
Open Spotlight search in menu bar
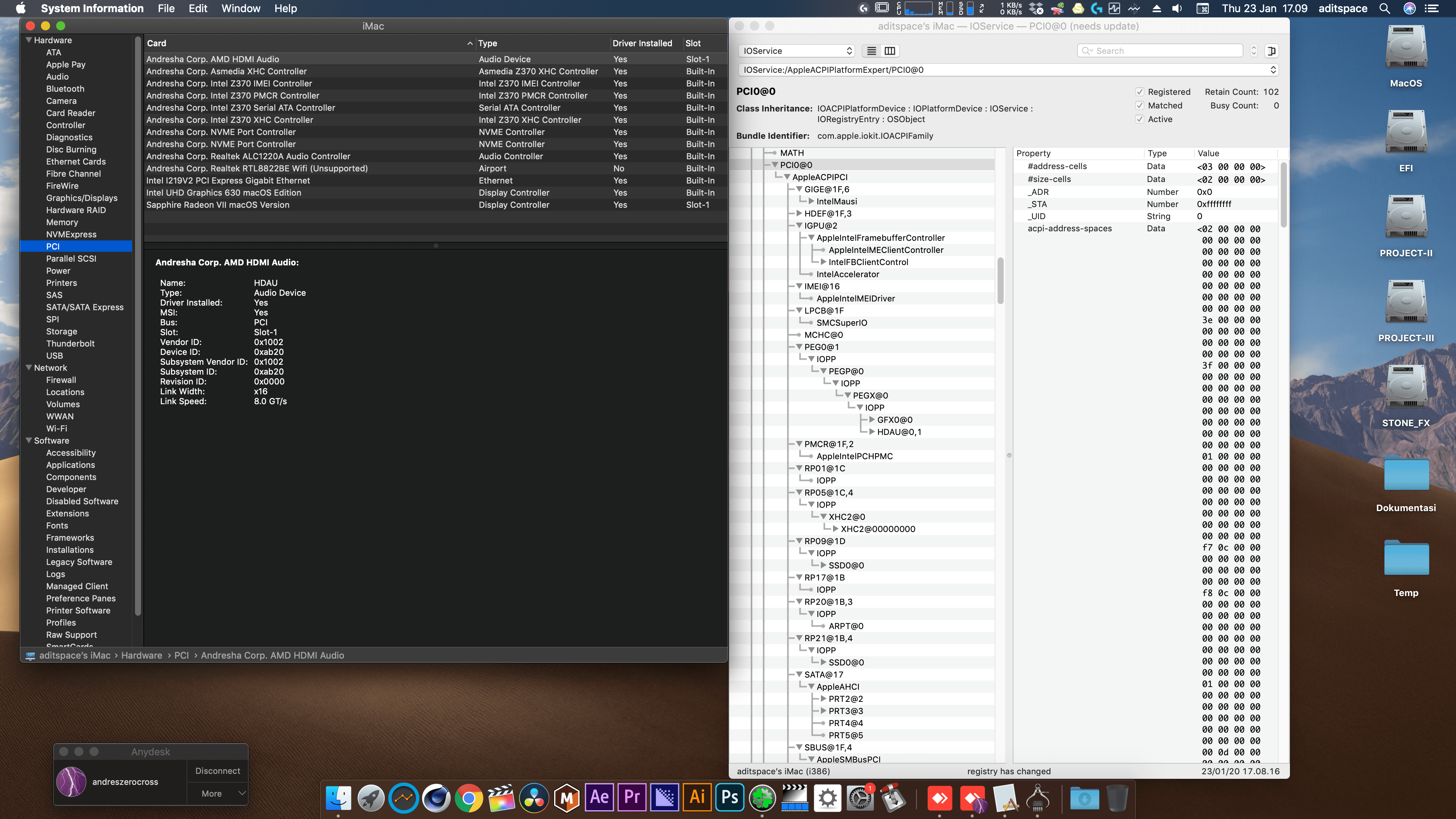(x=1384, y=8)
